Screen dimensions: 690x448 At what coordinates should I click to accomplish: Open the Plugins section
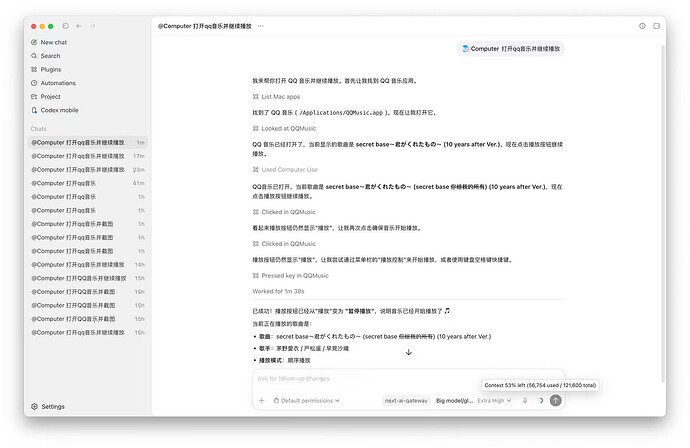(x=51, y=70)
